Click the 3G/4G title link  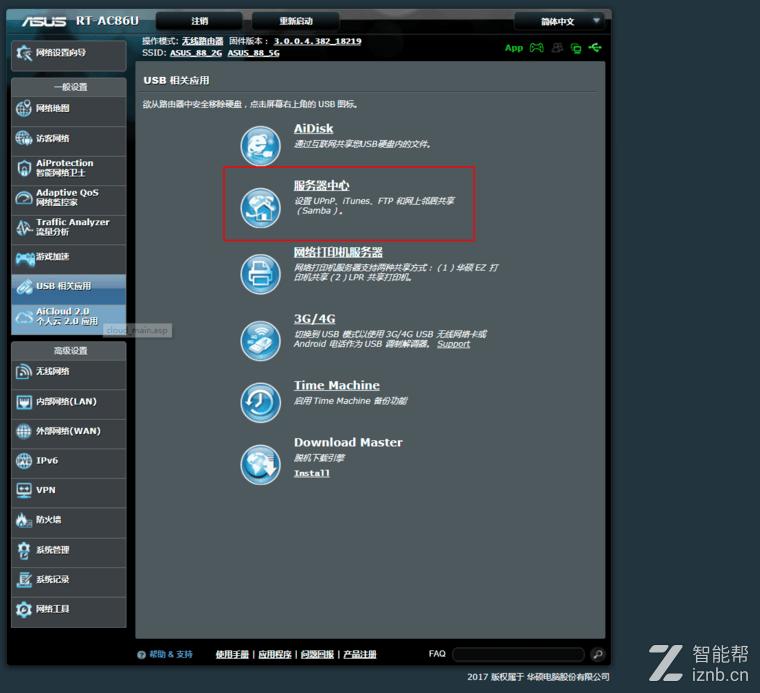point(314,319)
